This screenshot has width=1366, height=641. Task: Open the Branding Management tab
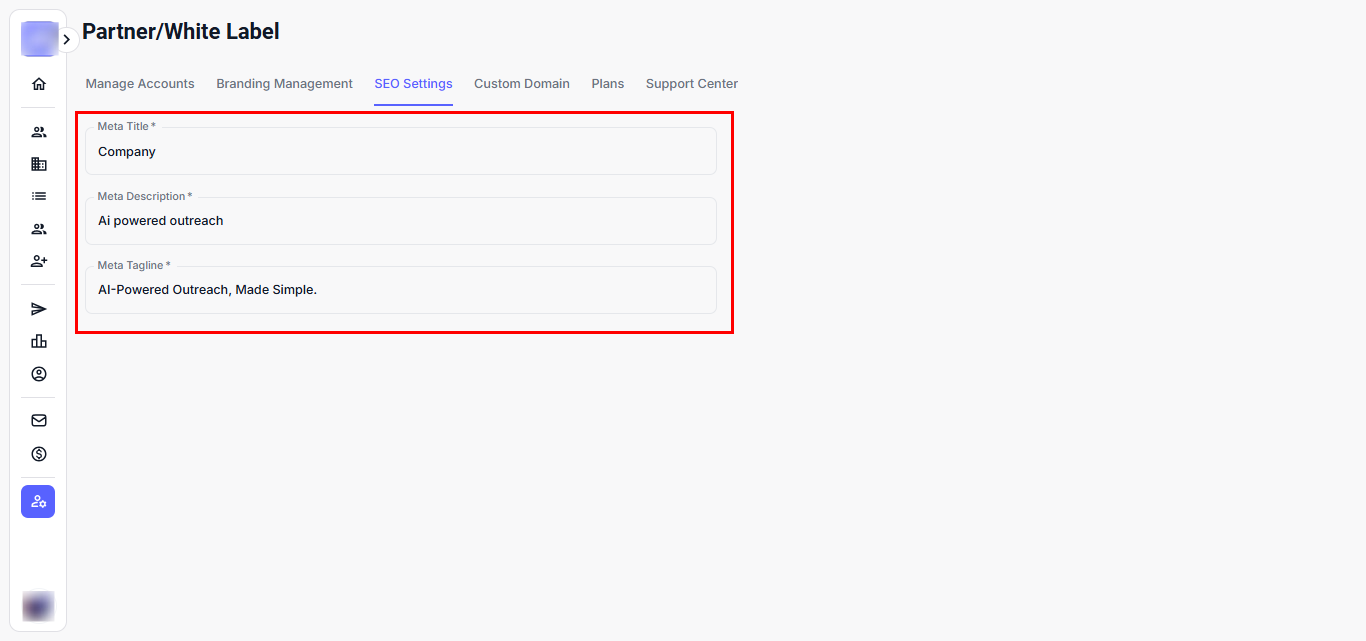(284, 84)
